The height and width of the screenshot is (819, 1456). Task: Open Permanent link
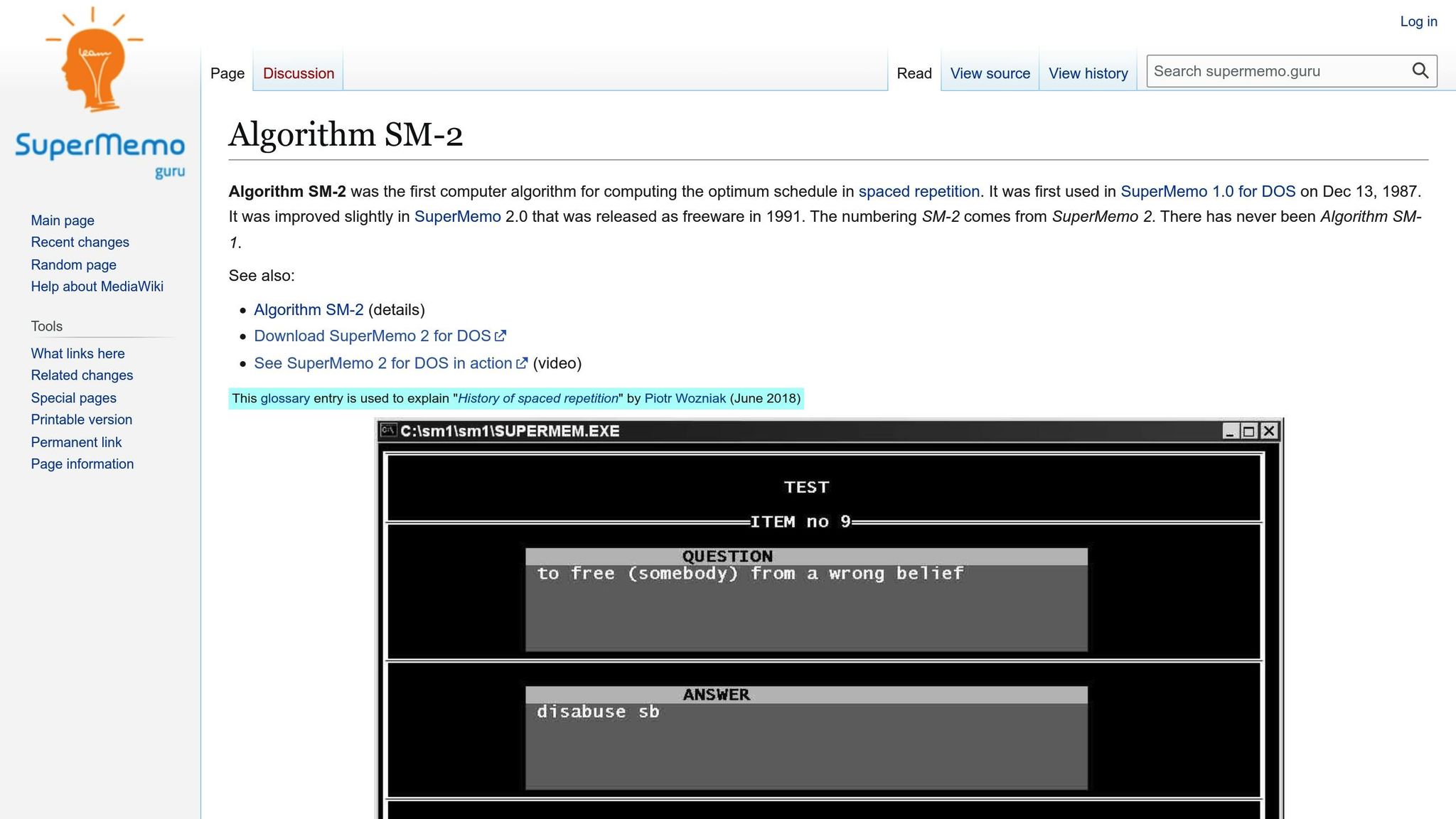76,442
